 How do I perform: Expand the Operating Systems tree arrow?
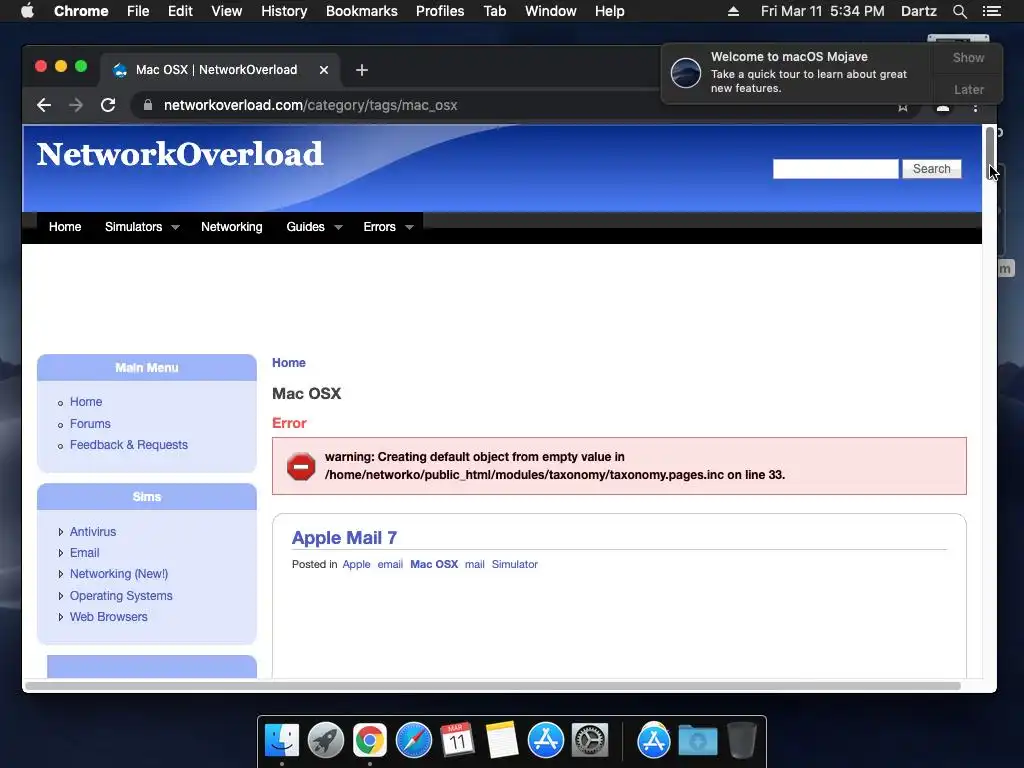[61, 596]
